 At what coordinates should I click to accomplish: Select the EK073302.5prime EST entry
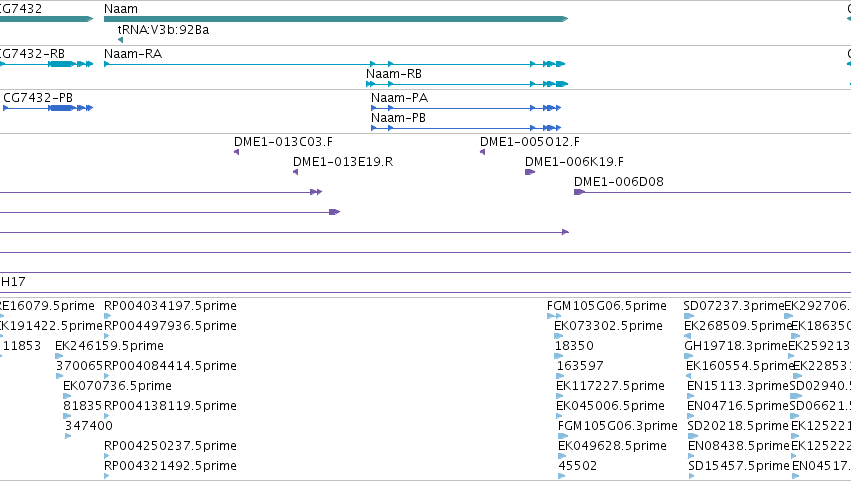608,326
